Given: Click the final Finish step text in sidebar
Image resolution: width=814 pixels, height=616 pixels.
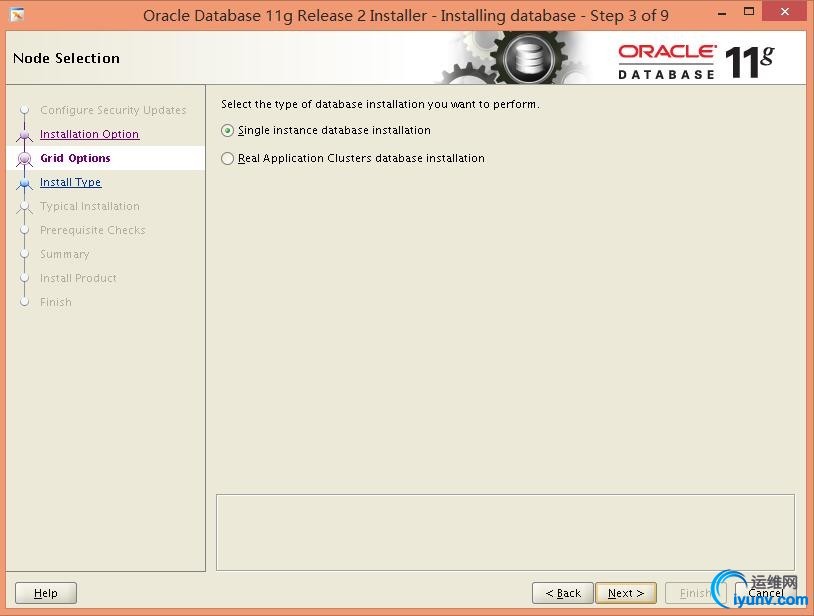Looking at the screenshot, I should click(x=56, y=302).
